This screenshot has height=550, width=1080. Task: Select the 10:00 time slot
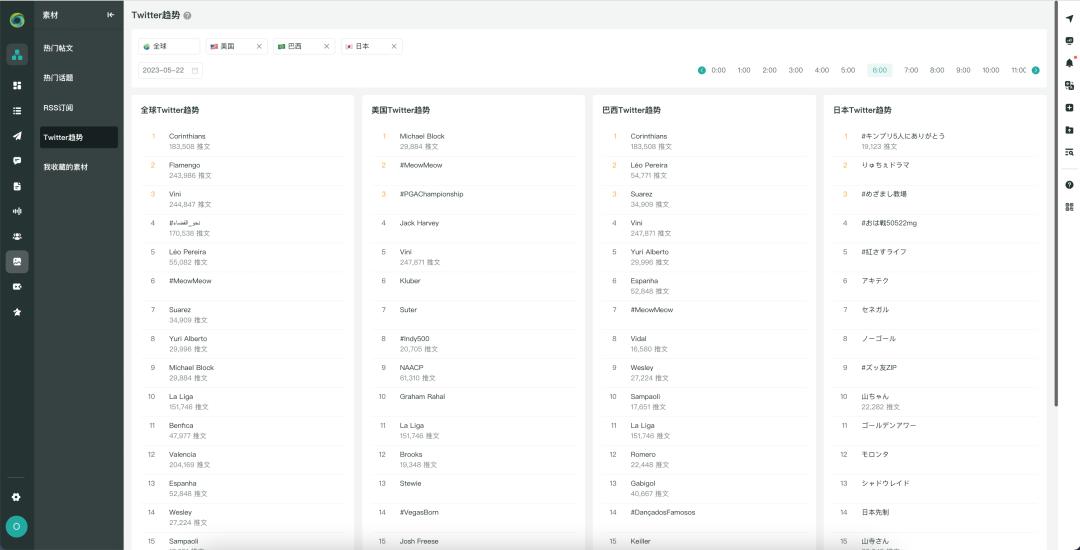click(x=990, y=70)
